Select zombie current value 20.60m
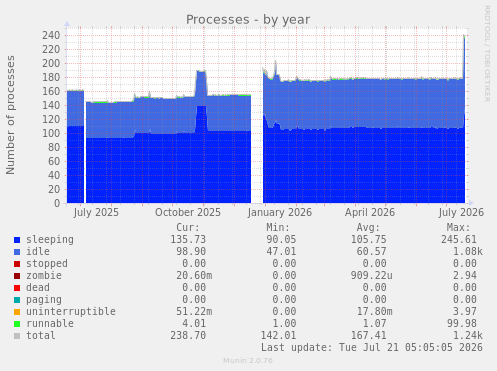 click(x=194, y=276)
